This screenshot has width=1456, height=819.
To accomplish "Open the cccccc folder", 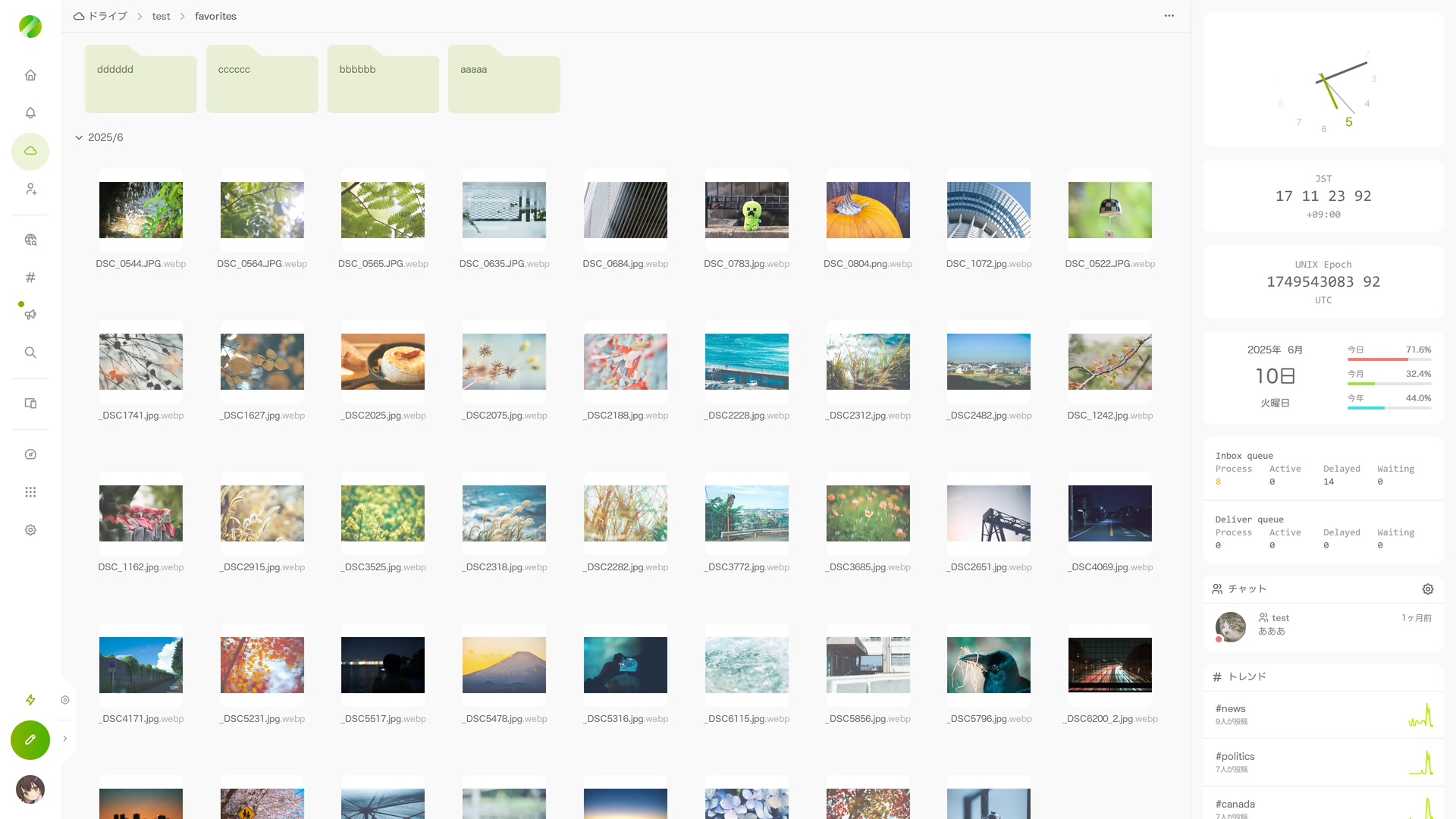I will point(262,79).
